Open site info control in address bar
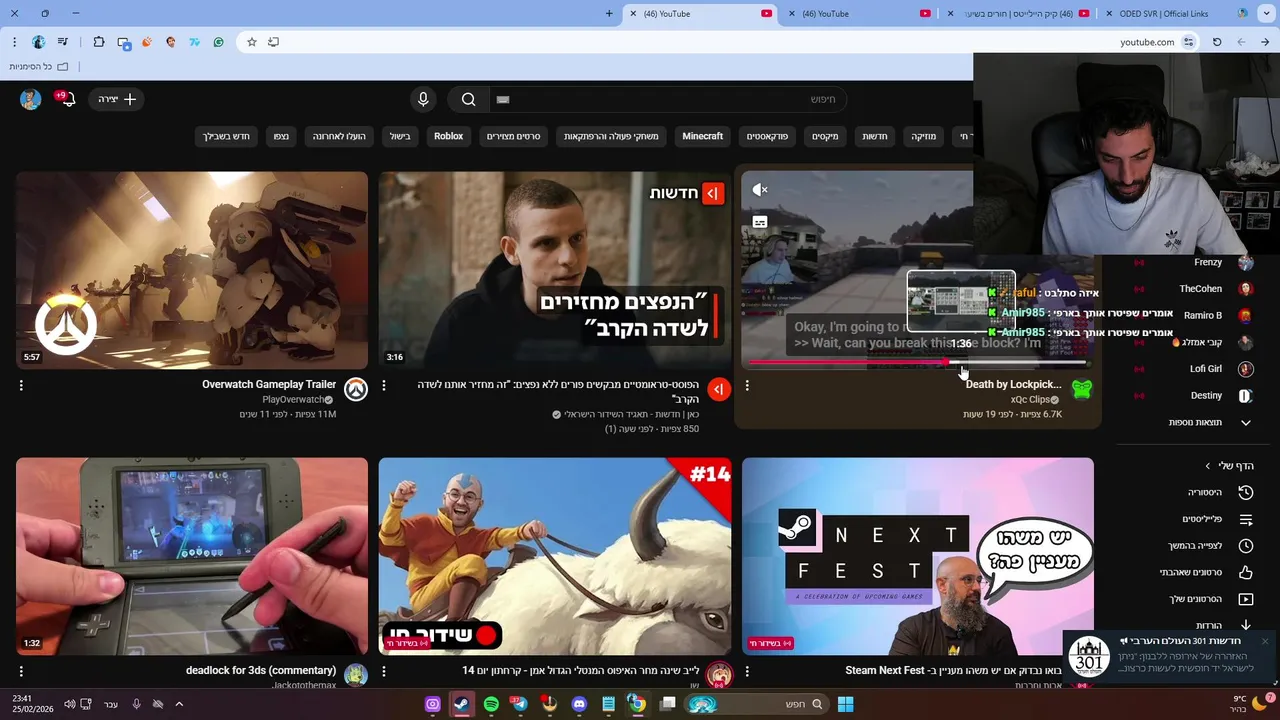This screenshot has height=720, width=1280. (x=1188, y=42)
